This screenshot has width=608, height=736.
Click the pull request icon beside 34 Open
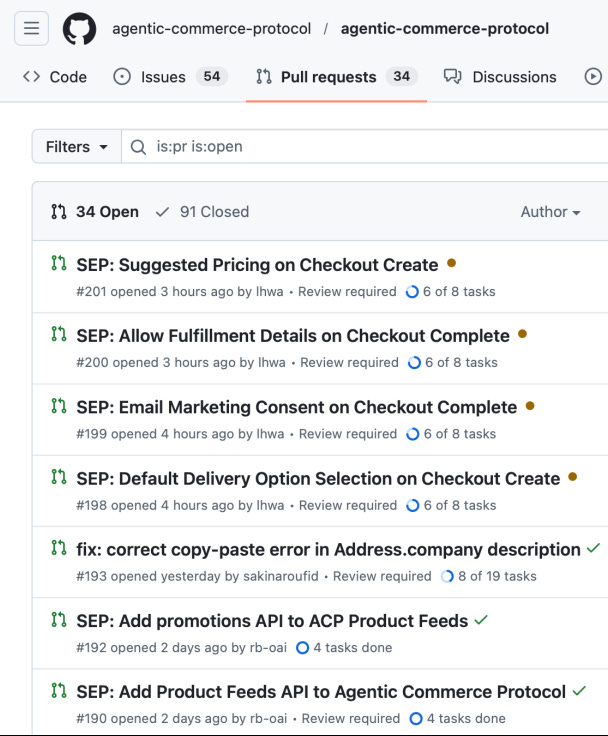point(59,212)
